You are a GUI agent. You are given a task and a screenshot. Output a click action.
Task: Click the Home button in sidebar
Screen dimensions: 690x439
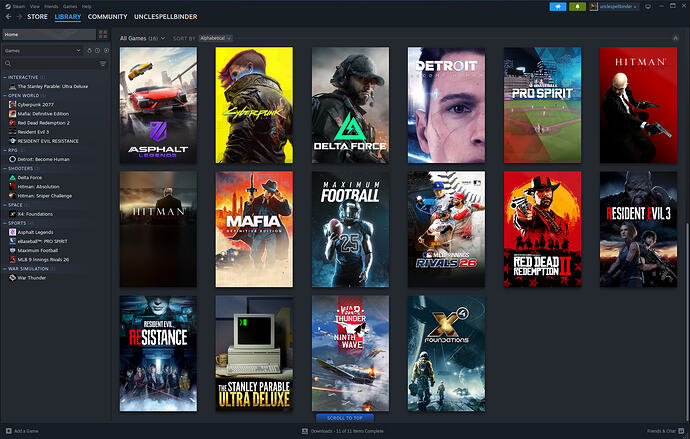coord(49,34)
